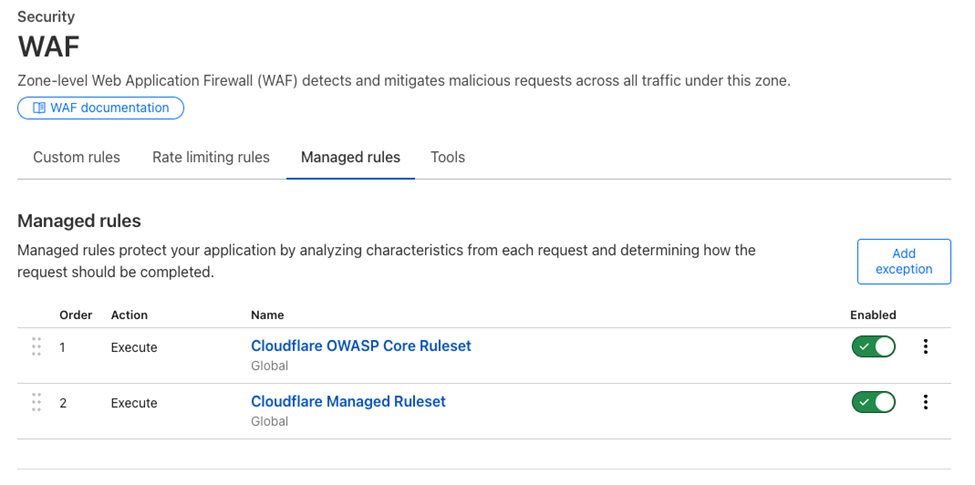Click the Security breadcrumb above WAF
Image resolution: width=975 pixels, height=485 pixels.
tap(46, 17)
